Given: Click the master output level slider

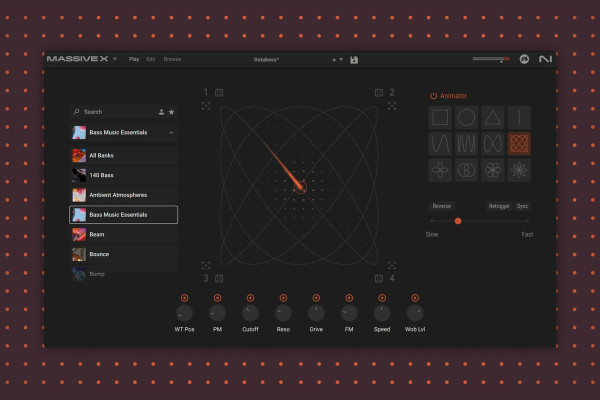Looking at the screenshot, I should tap(491, 59).
